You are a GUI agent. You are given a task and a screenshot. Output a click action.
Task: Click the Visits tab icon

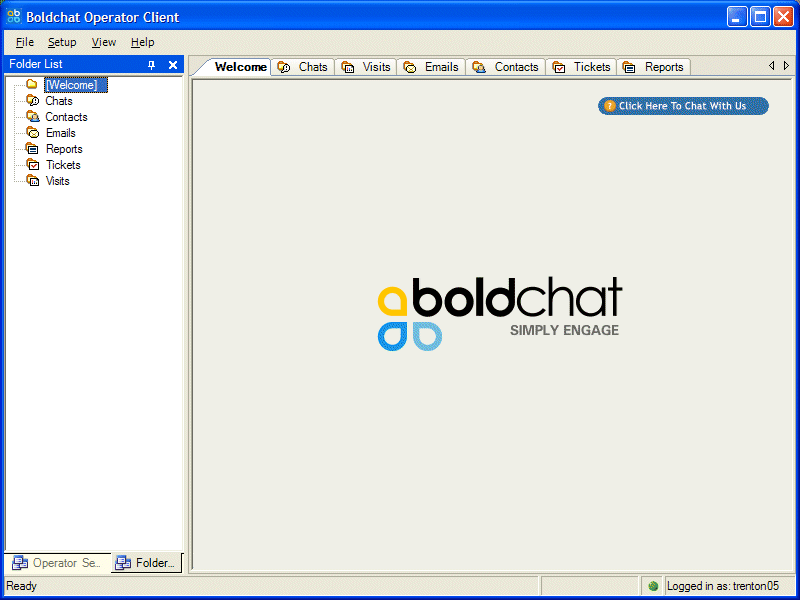coord(348,67)
